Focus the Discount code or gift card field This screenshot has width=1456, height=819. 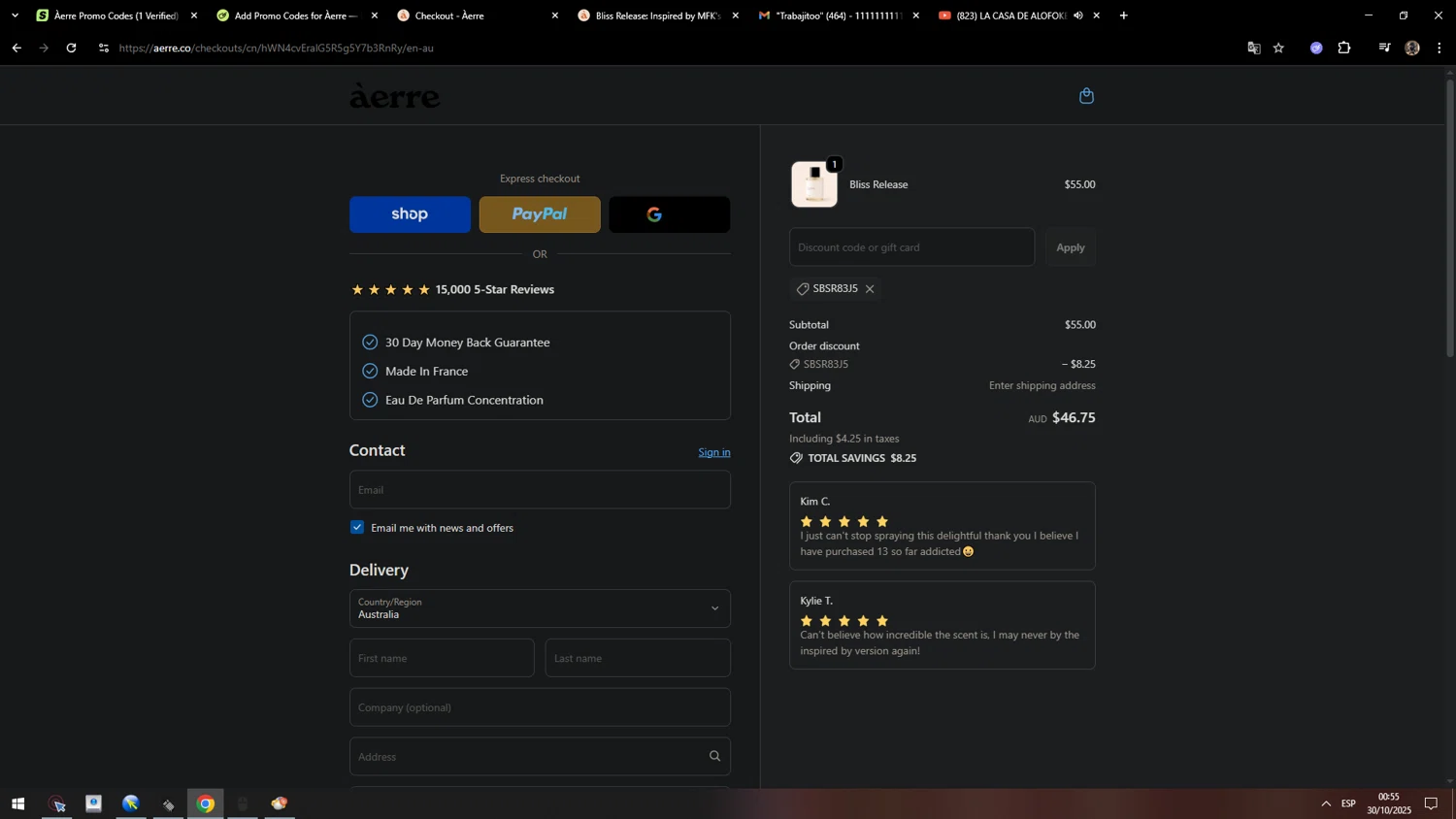point(911,247)
